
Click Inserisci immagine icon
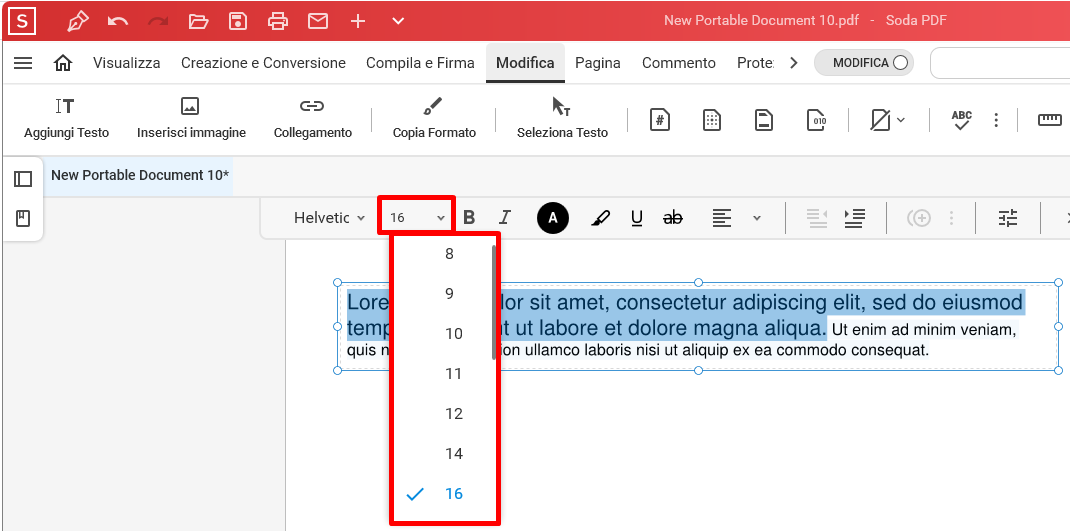click(190, 107)
